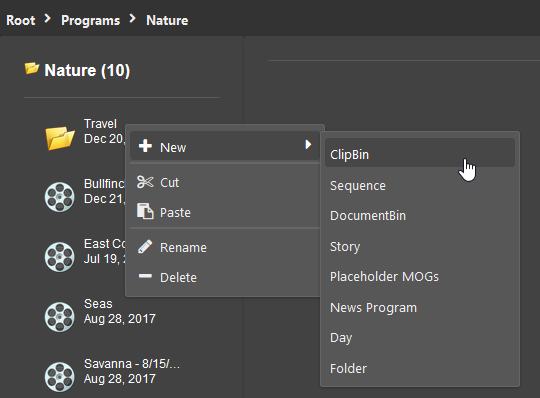
Task: Click the plus icon beside New
Action: [145, 146]
